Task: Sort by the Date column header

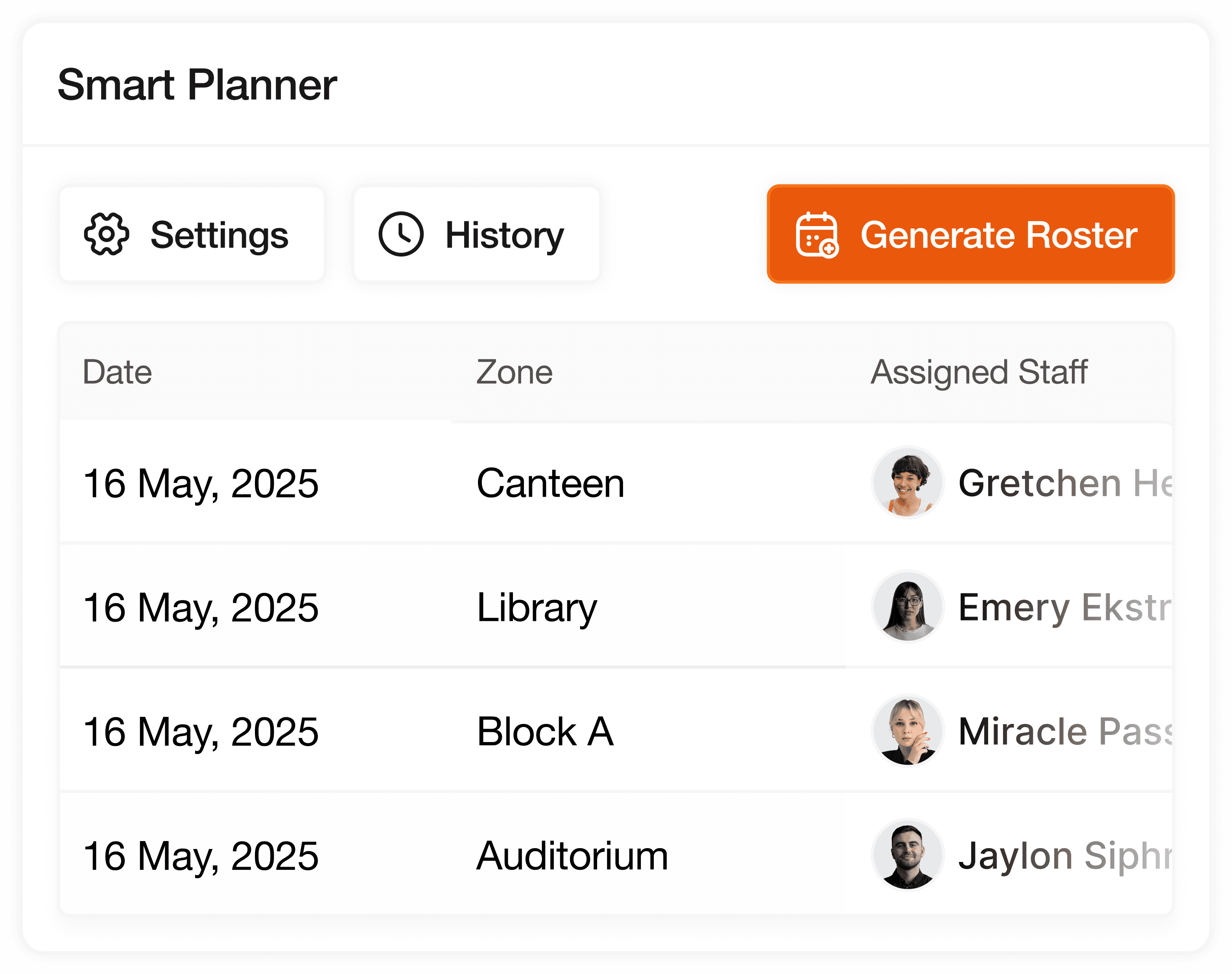Action: [x=118, y=372]
